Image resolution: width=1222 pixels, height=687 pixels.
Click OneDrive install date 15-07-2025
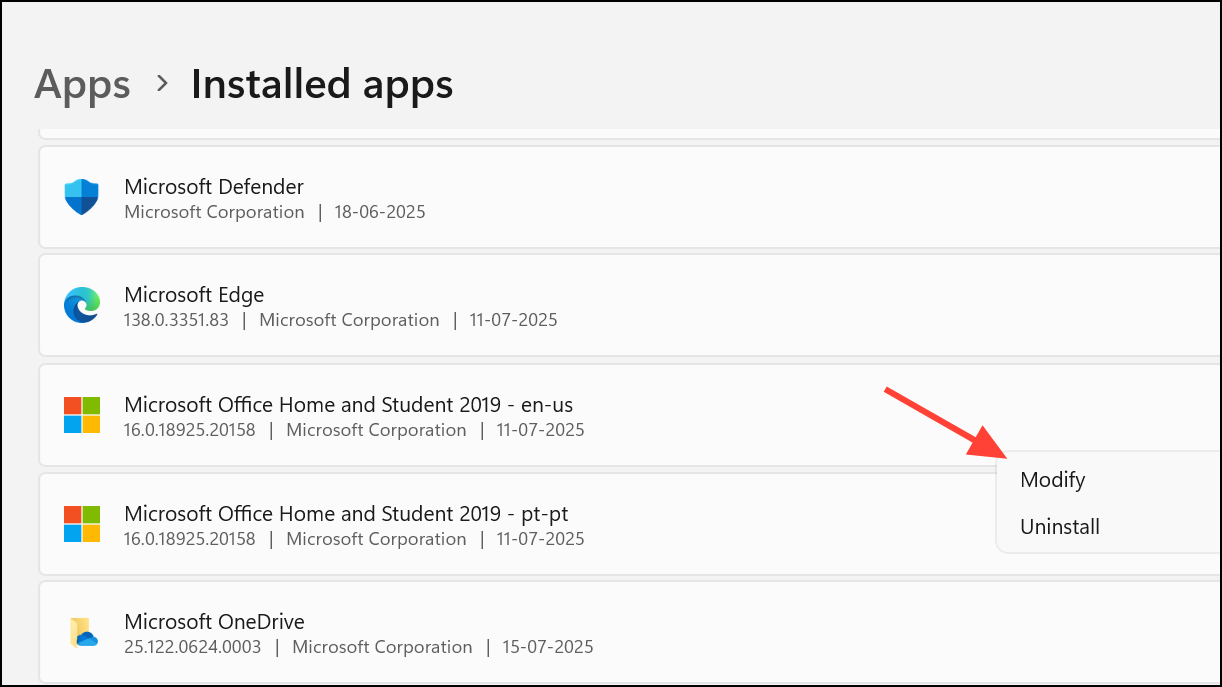547,647
